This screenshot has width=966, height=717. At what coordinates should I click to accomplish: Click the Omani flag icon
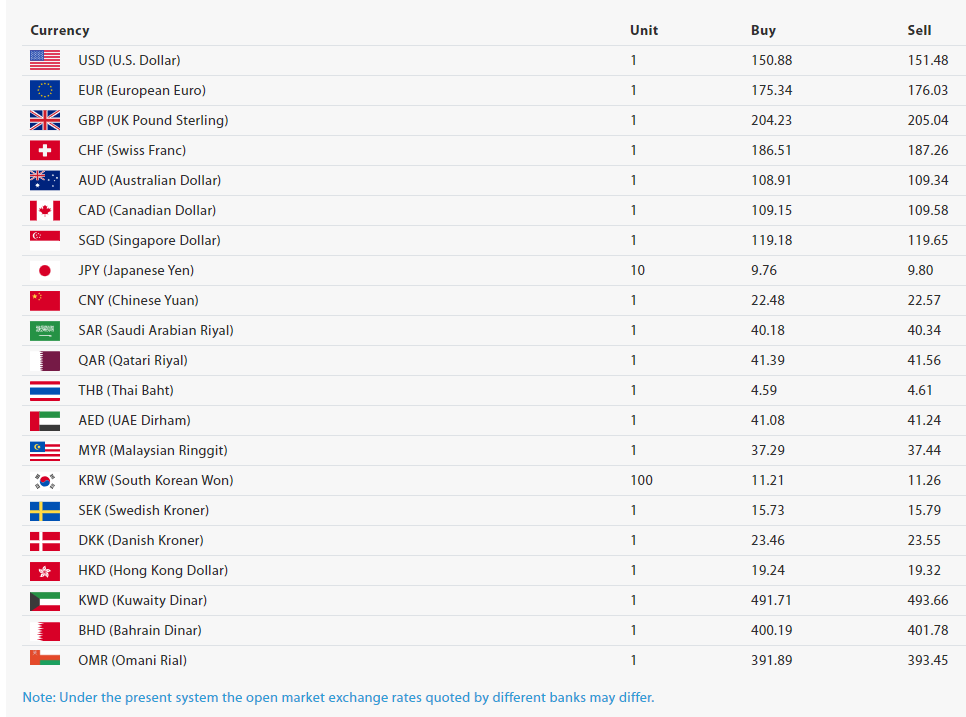pyautogui.click(x=45, y=657)
